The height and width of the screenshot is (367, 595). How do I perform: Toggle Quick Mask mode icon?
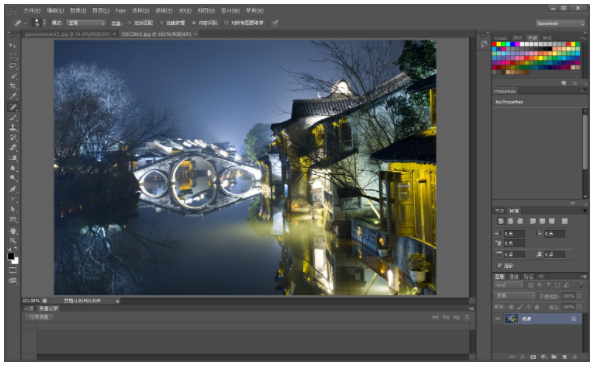(13, 270)
